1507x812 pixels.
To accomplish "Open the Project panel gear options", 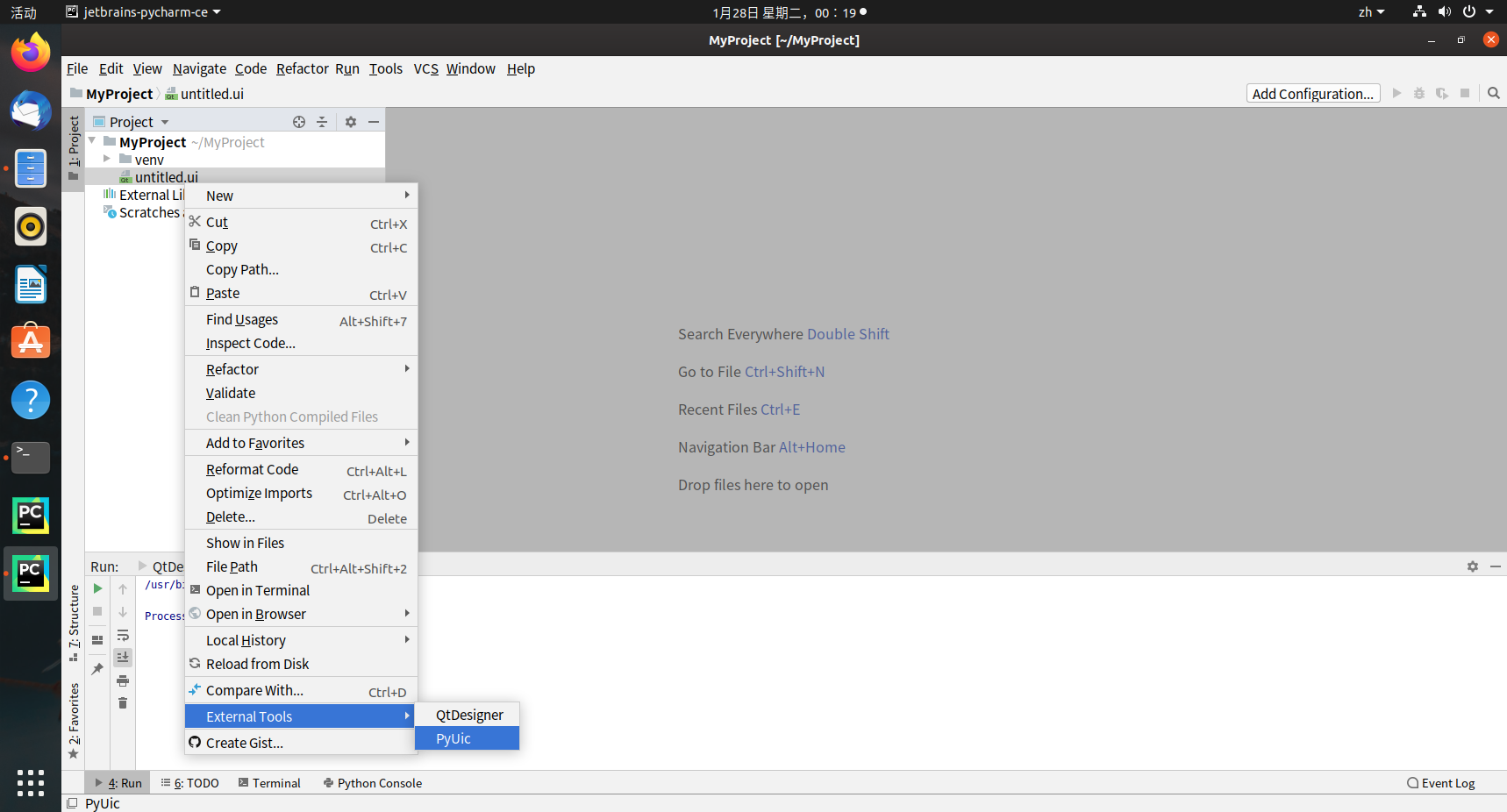I will 351,122.
